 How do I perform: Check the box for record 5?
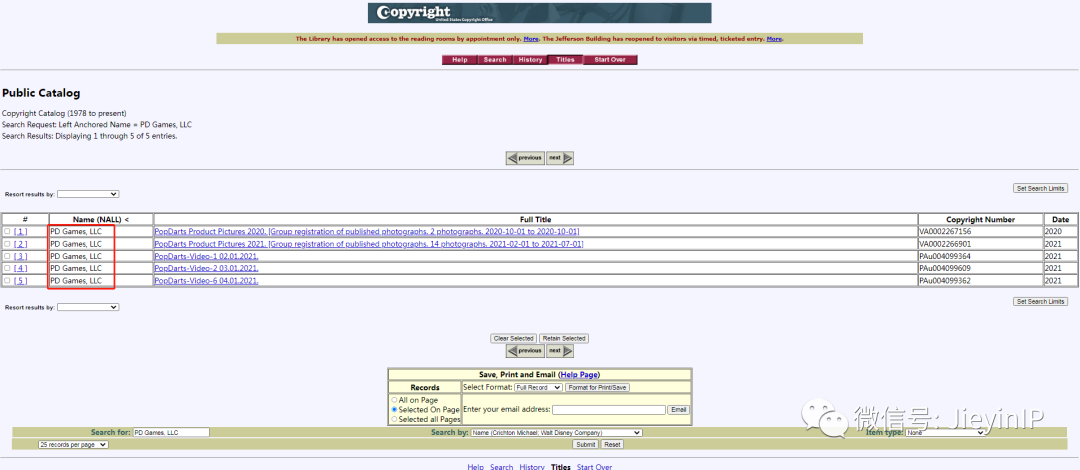click(x=7, y=280)
